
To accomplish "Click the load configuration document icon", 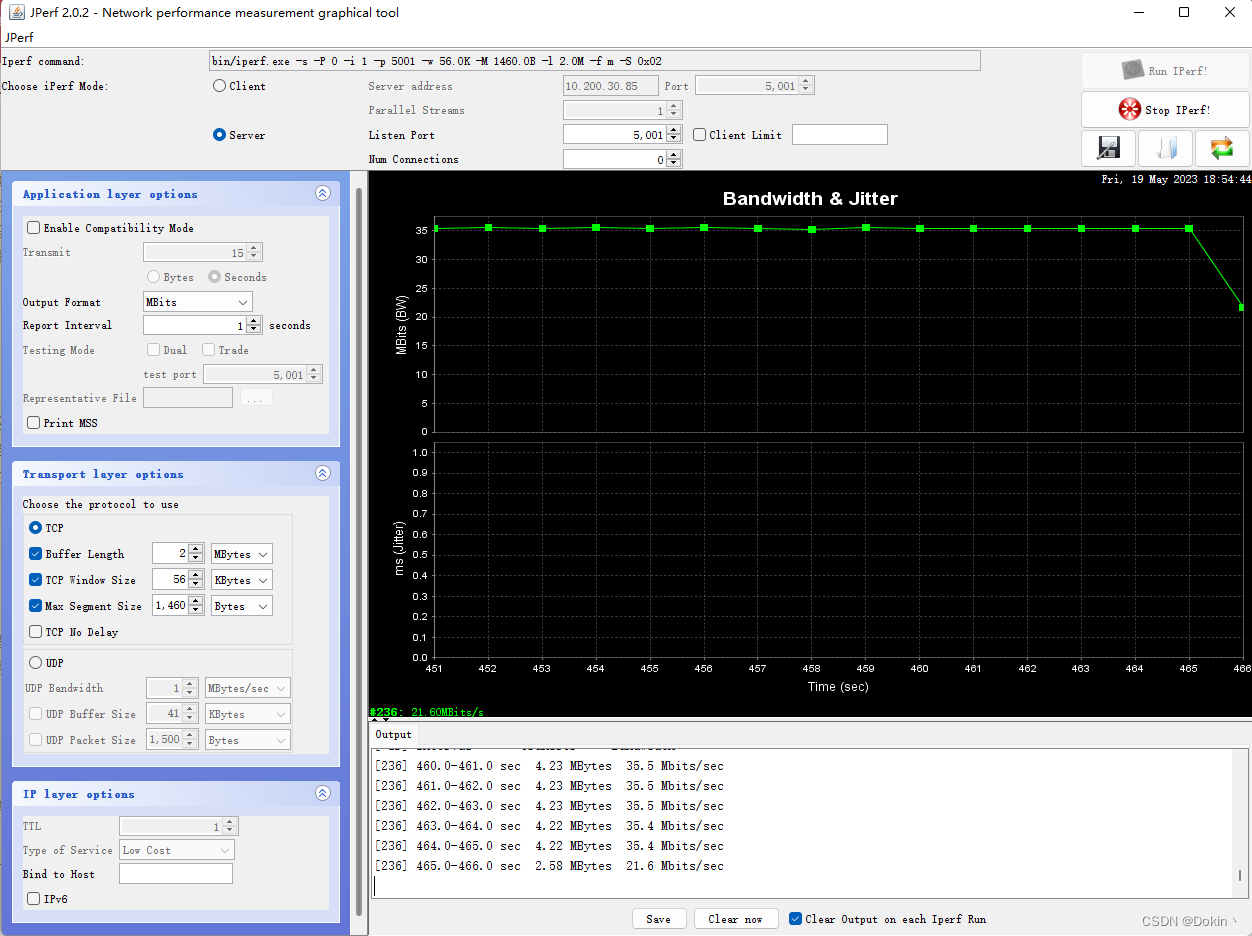I will click(x=1166, y=149).
